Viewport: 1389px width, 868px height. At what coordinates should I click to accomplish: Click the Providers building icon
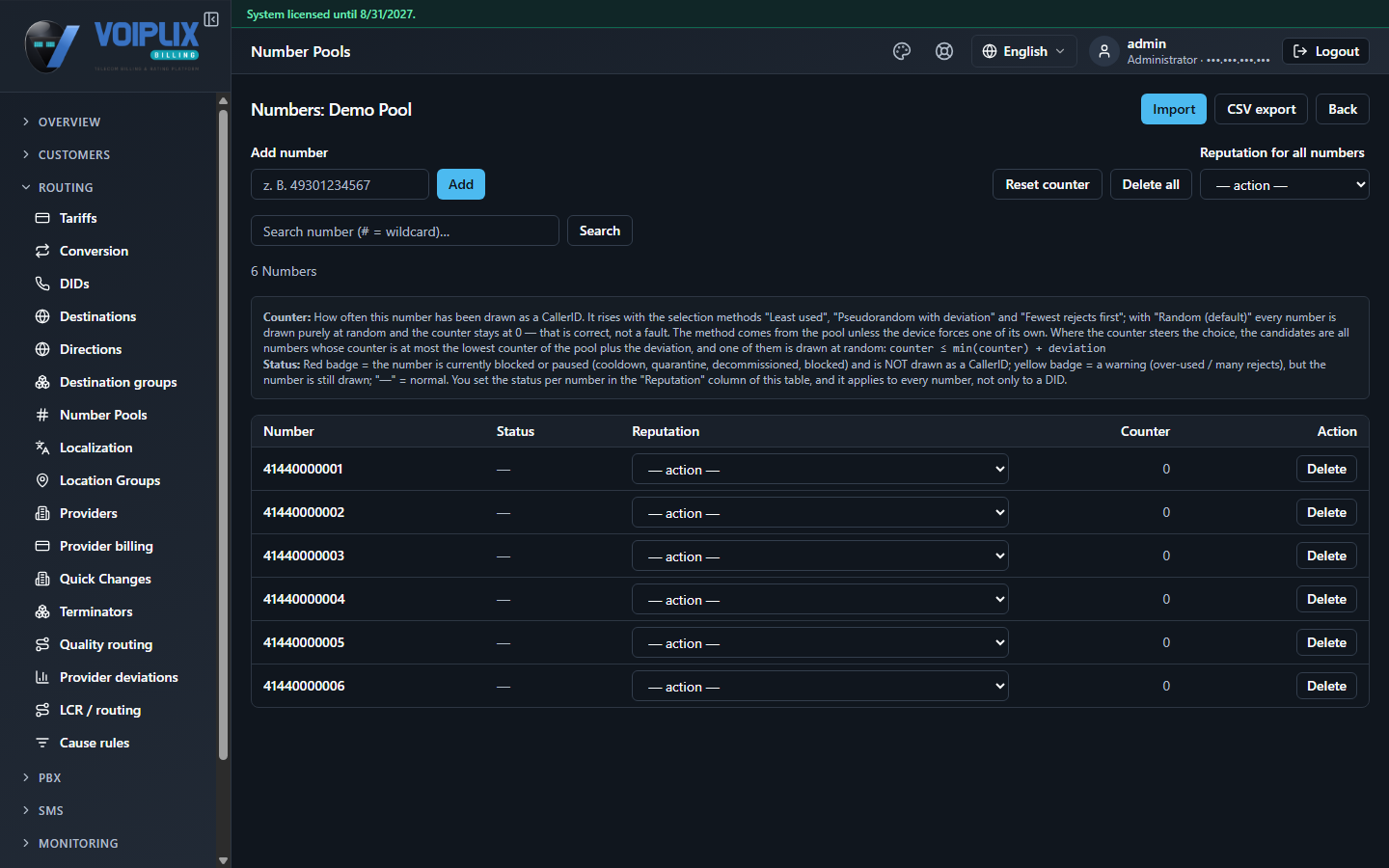pyautogui.click(x=42, y=513)
